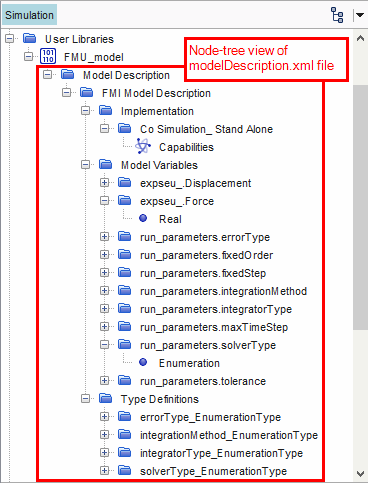The width and height of the screenshot is (368, 483).
Task: Click the Capabilities atom icon
Action: [143, 146]
